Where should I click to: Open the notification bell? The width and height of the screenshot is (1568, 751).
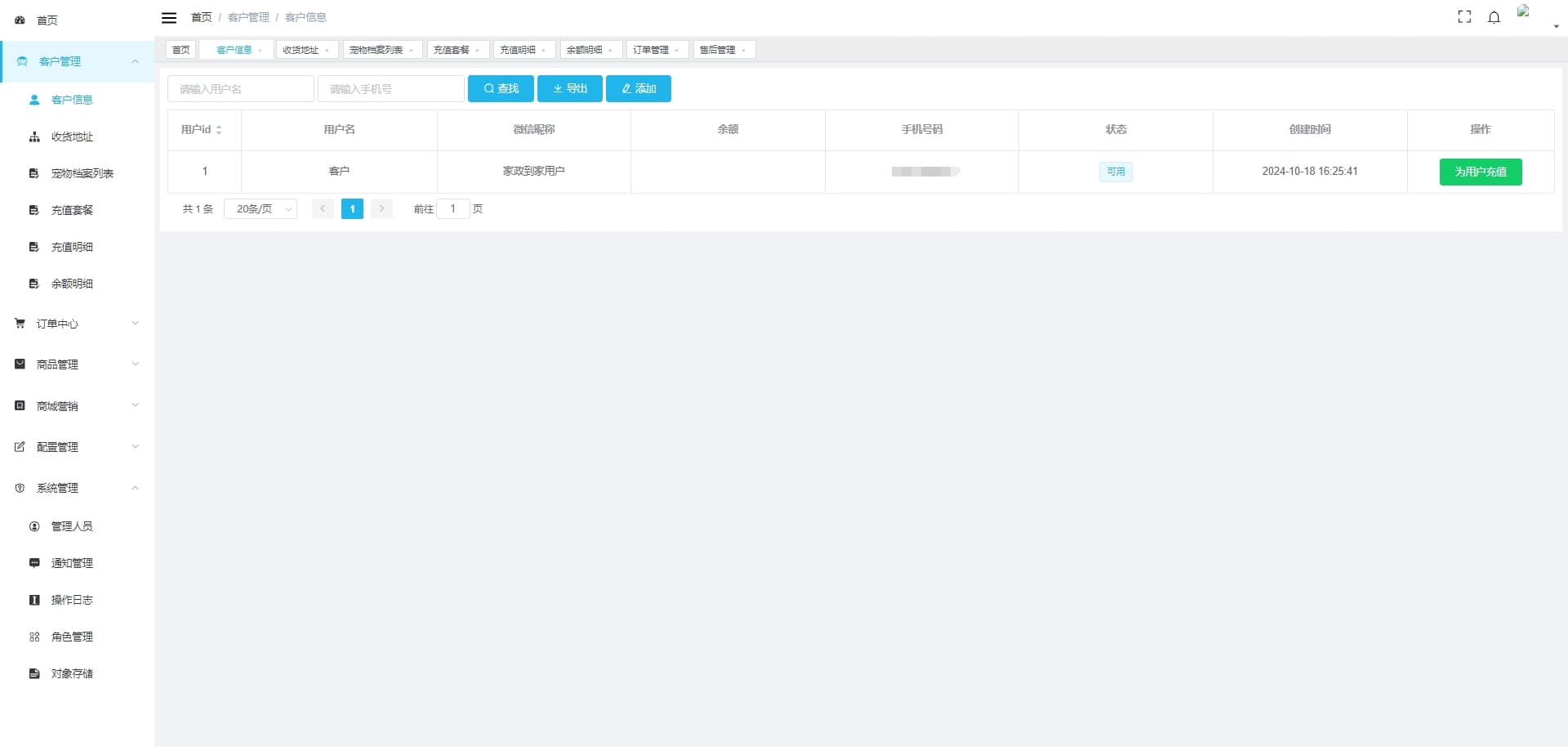pos(1494,17)
